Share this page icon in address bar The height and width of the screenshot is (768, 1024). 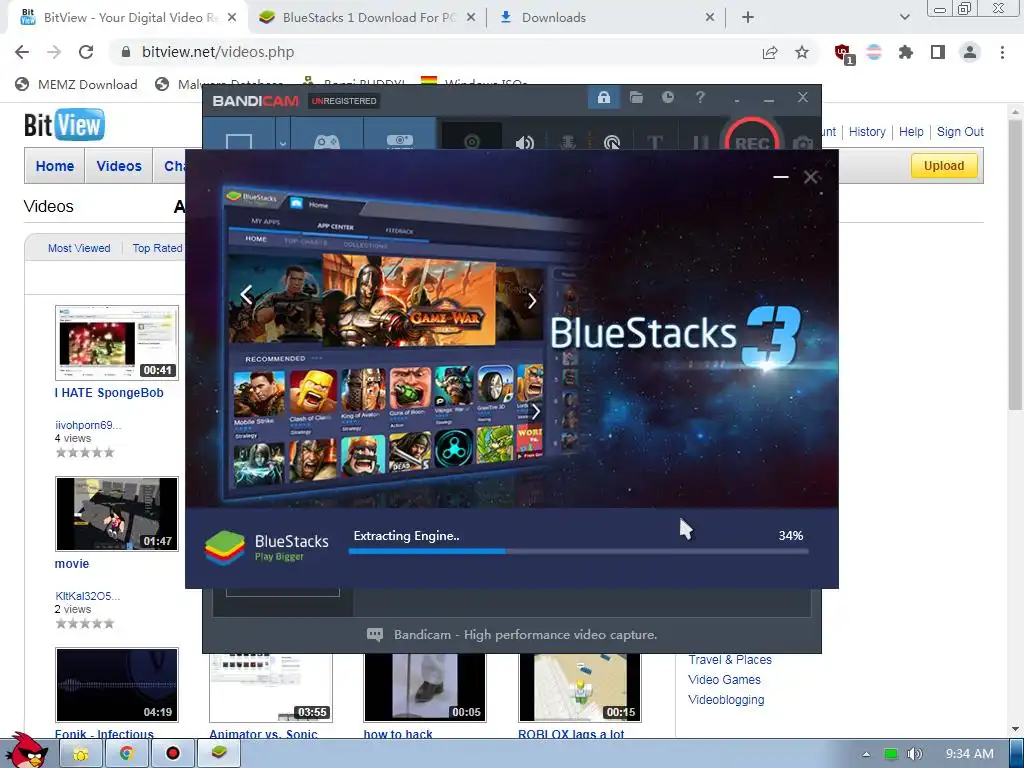pos(770,52)
